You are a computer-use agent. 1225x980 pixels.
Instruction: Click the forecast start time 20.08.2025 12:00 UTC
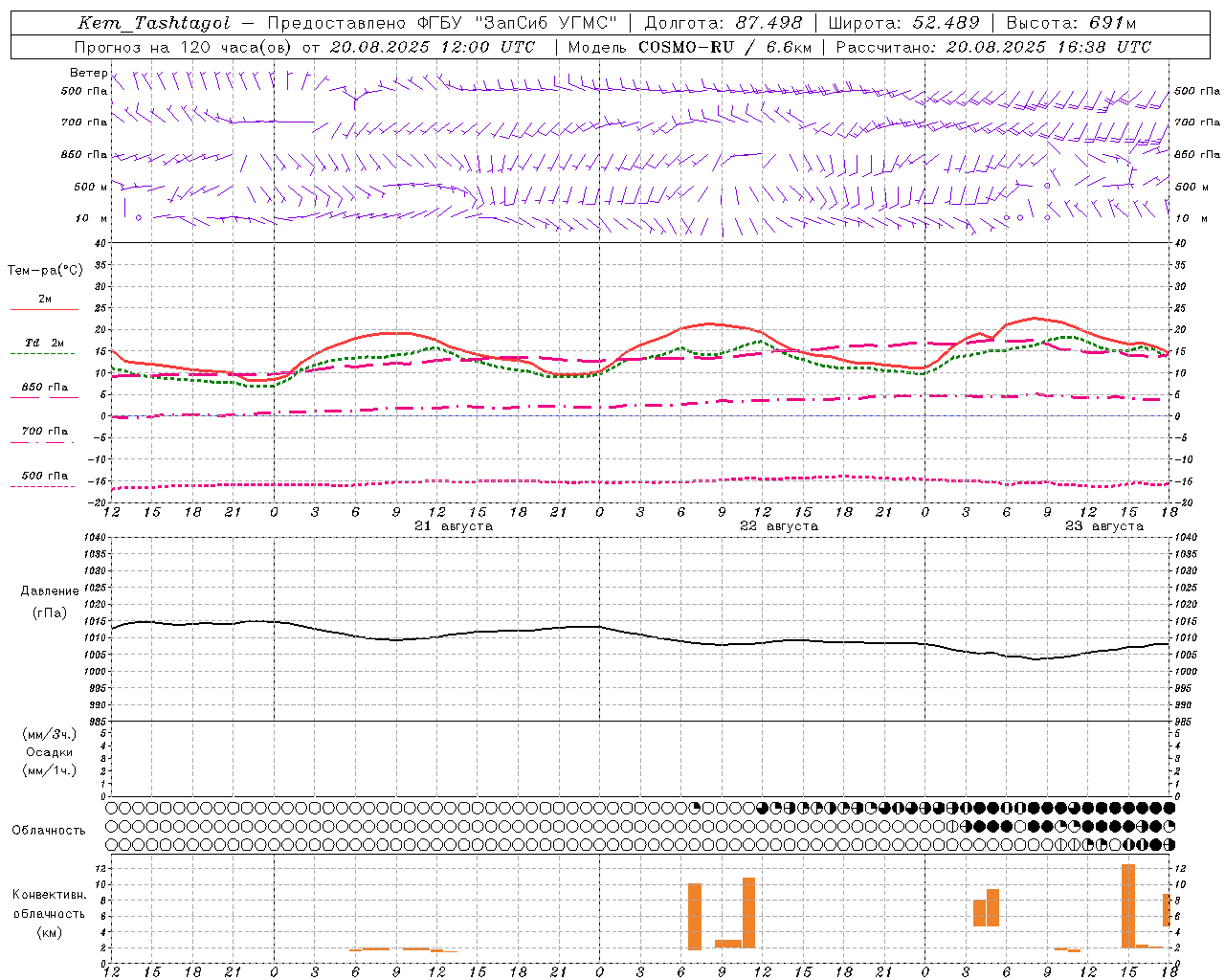433,47
